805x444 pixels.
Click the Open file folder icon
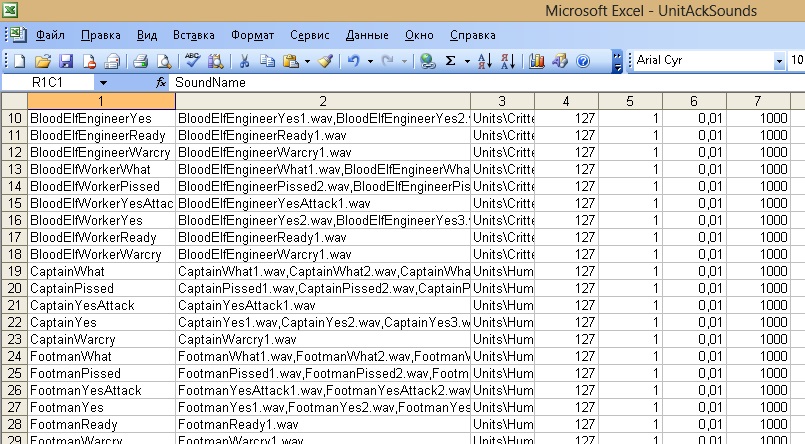click(43, 61)
